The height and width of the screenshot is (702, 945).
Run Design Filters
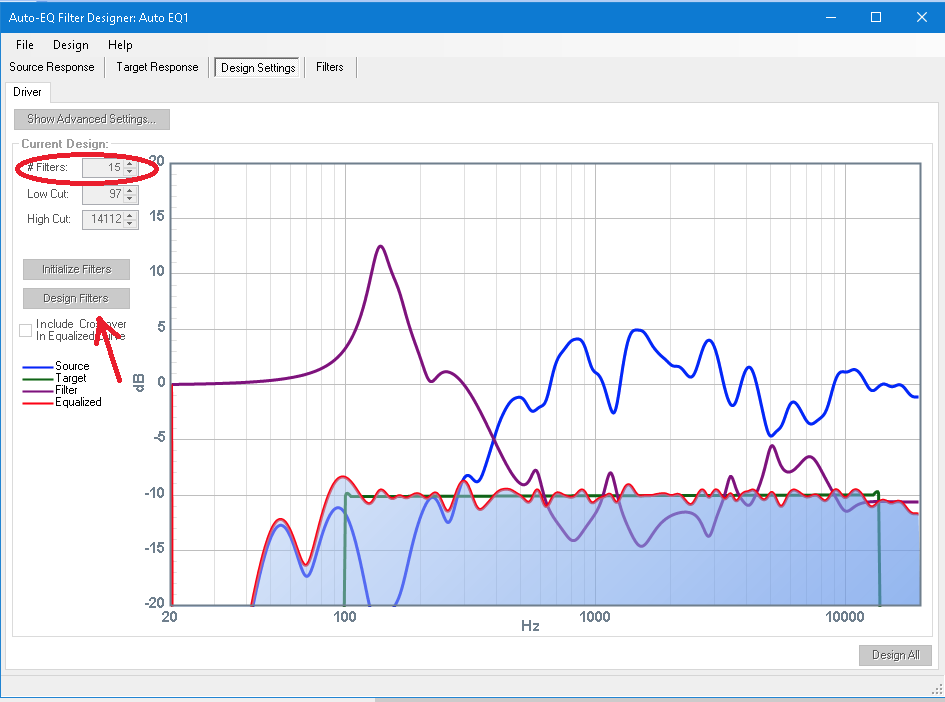point(76,298)
